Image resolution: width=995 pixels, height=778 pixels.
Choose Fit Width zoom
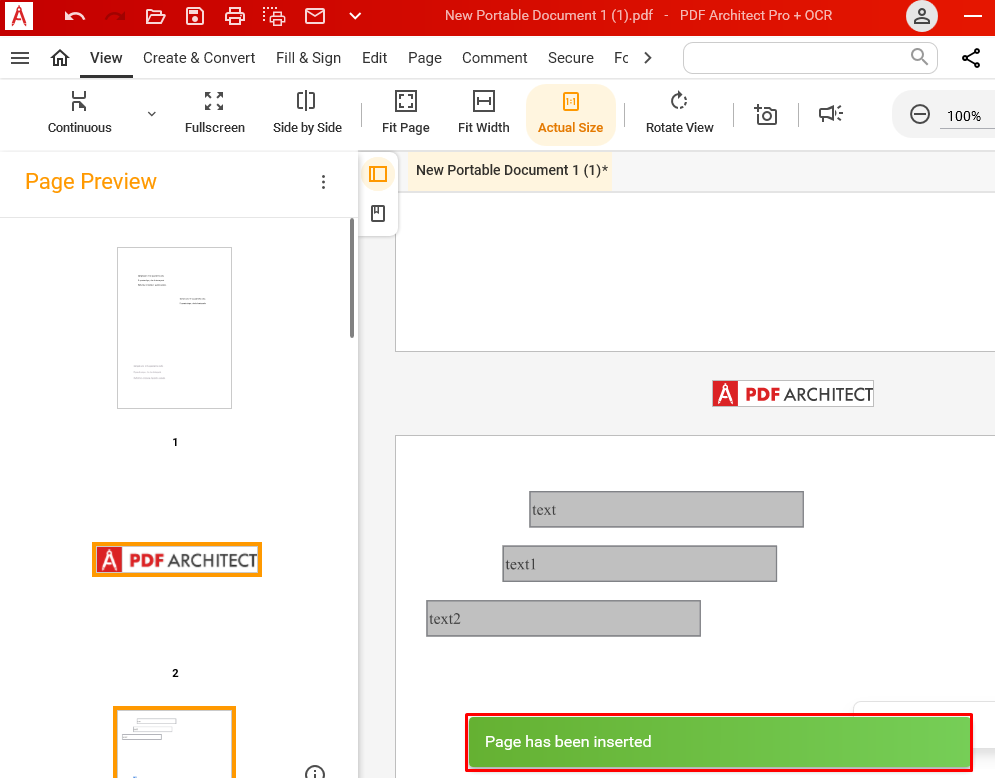[484, 112]
